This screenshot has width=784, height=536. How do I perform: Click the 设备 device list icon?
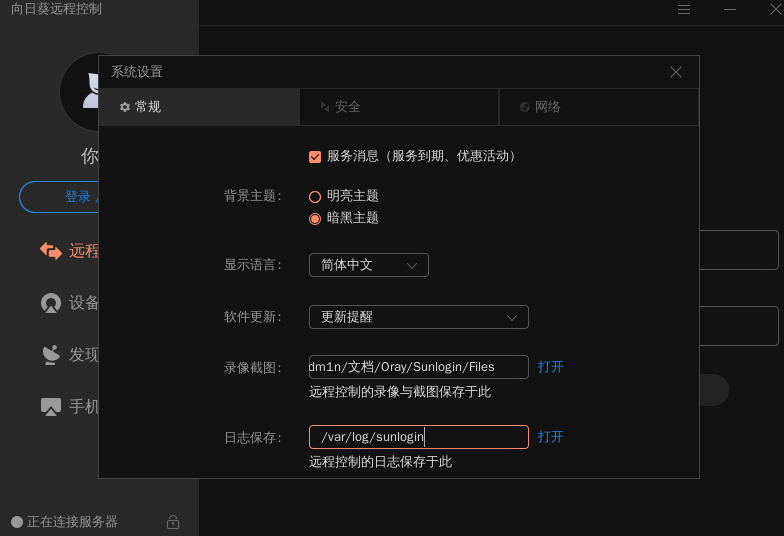(50, 303)
